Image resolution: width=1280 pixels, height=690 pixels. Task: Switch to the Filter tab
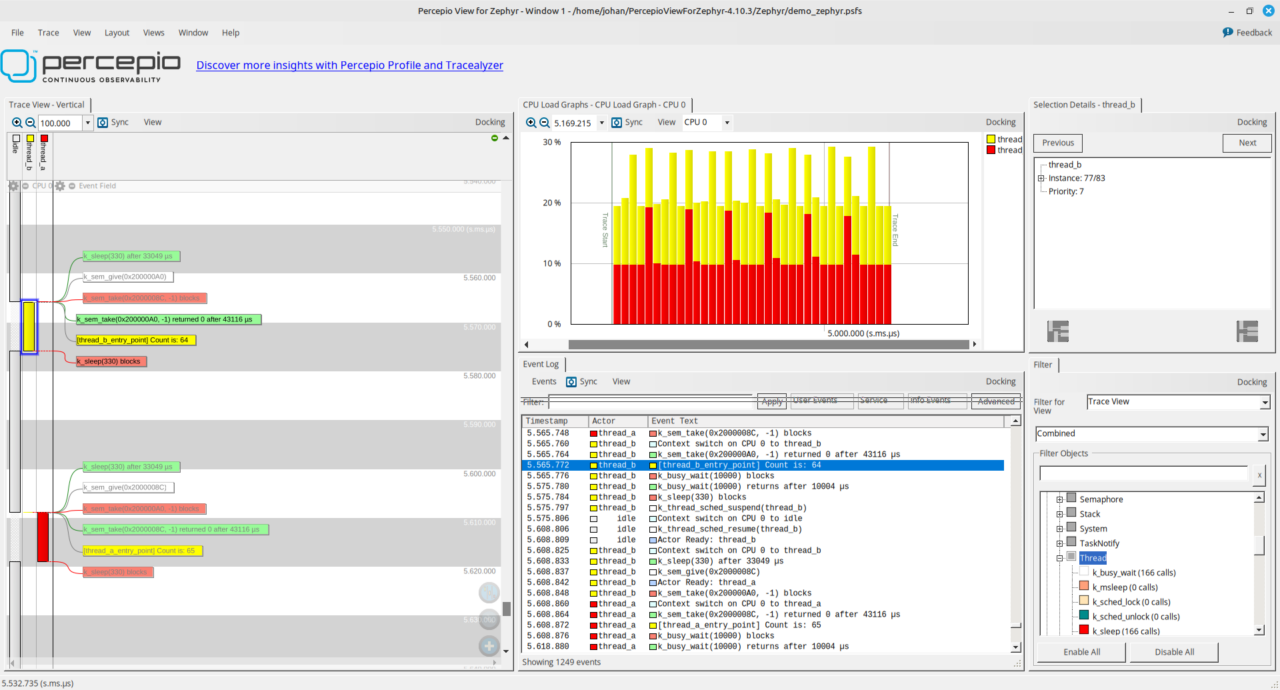pyautogui.click(x=1043, y=364)
